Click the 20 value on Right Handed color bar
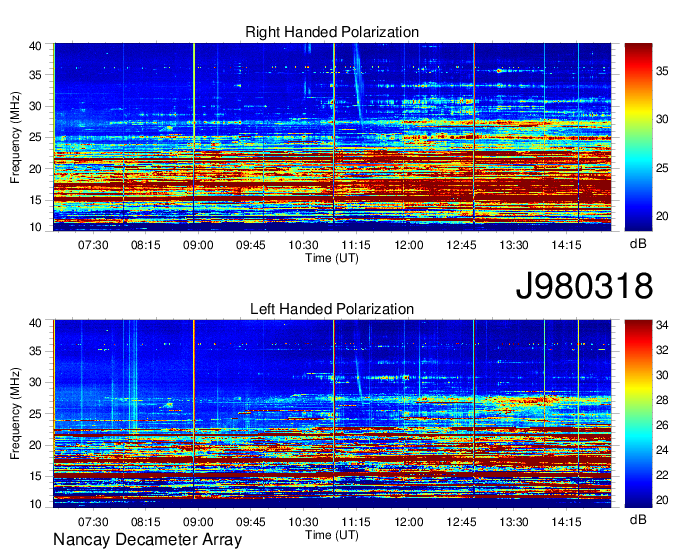 (x=662, y=216)
